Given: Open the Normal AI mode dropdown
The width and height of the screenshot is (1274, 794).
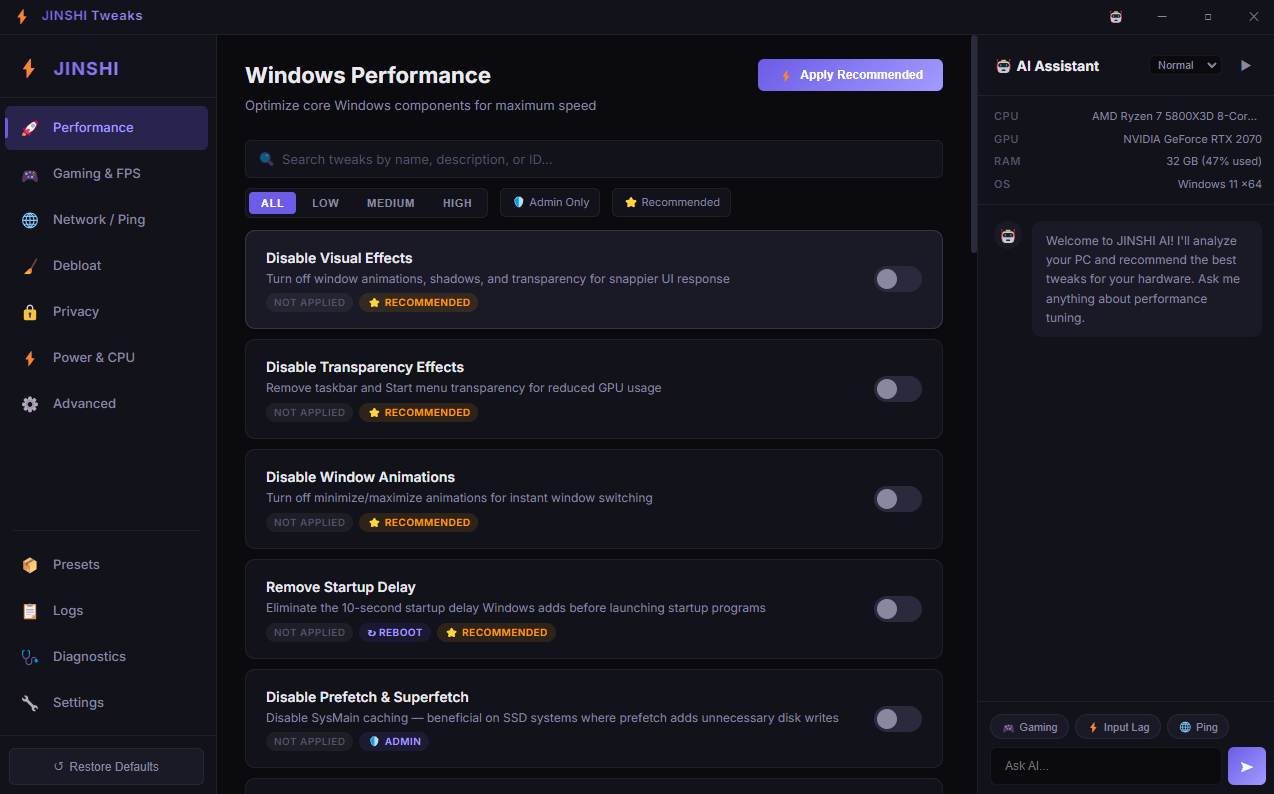Looking at the screenshot, I should coord(1184,64).
